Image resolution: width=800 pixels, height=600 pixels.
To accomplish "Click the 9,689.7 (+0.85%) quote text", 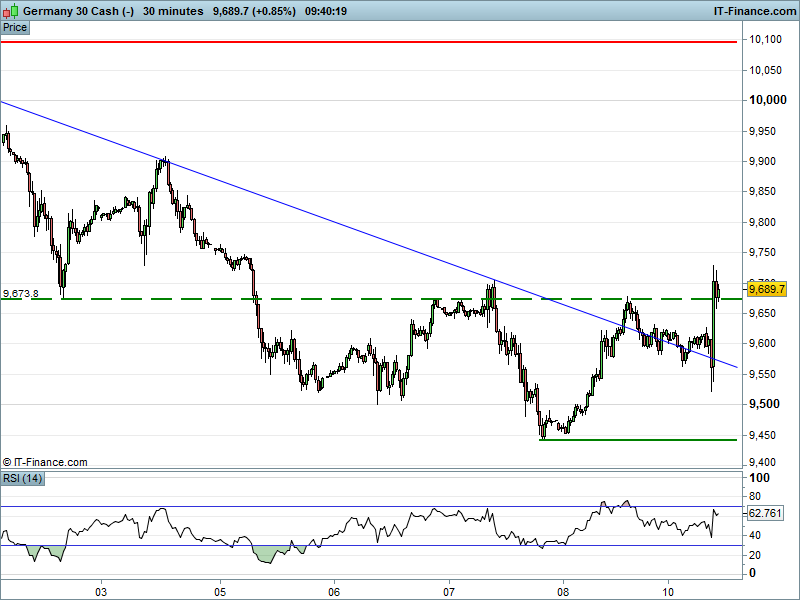I will coord(254,11).
